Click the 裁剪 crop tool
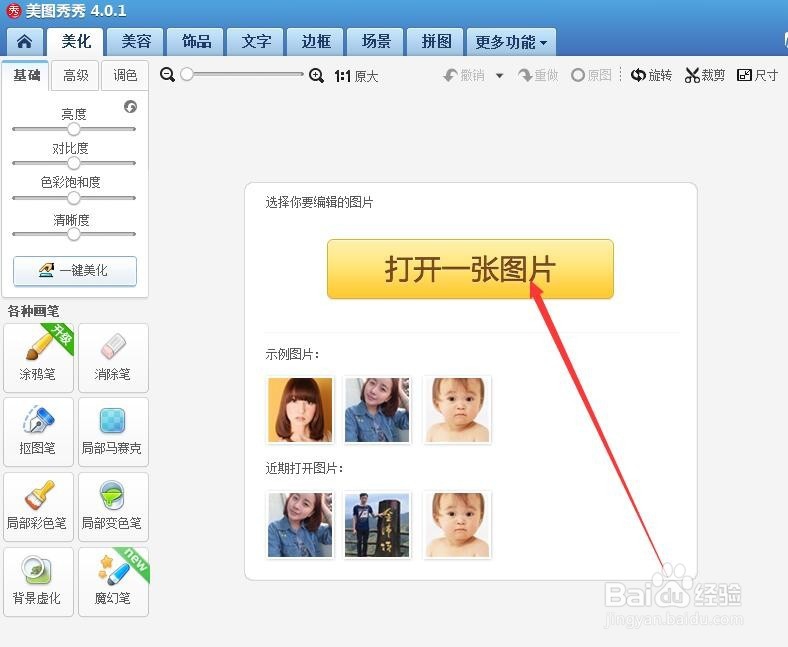The height and width of the screenshot is (647, 788). tap(705, 75)
